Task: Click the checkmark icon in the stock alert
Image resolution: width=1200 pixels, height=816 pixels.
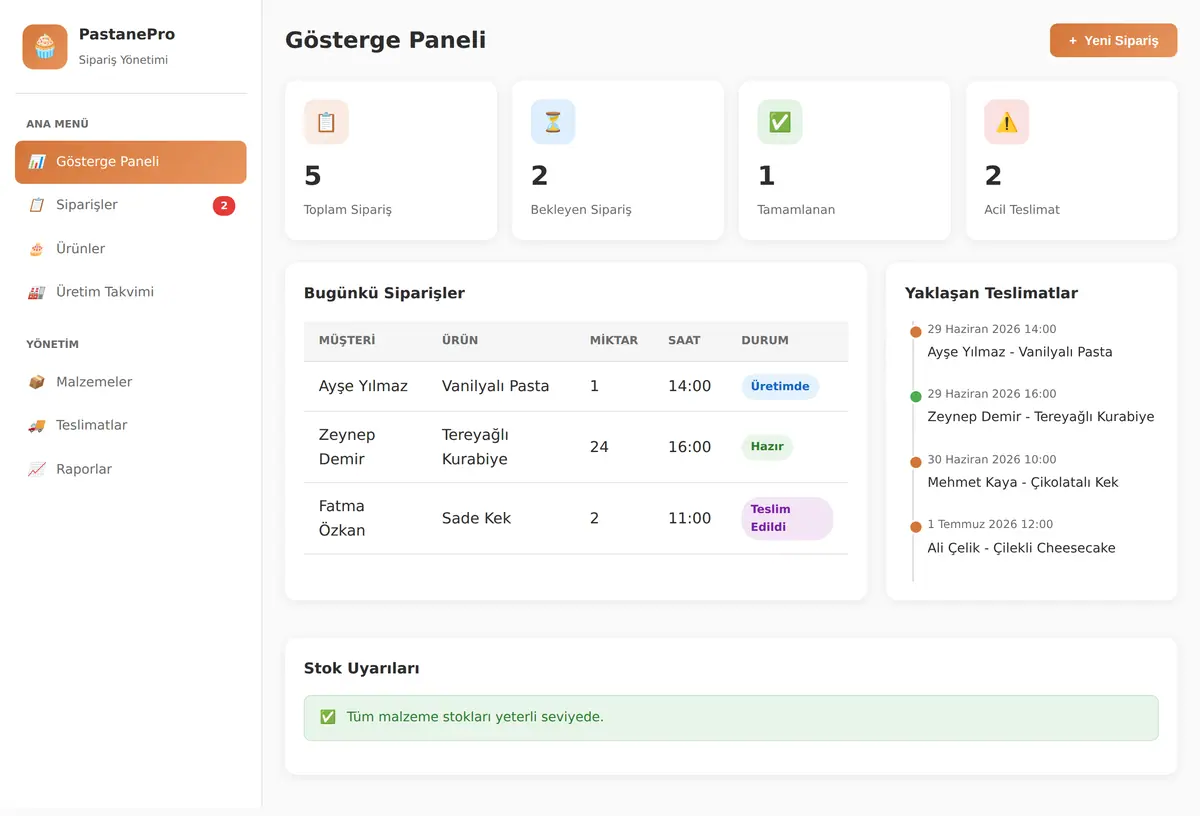Action: [328, 717]
